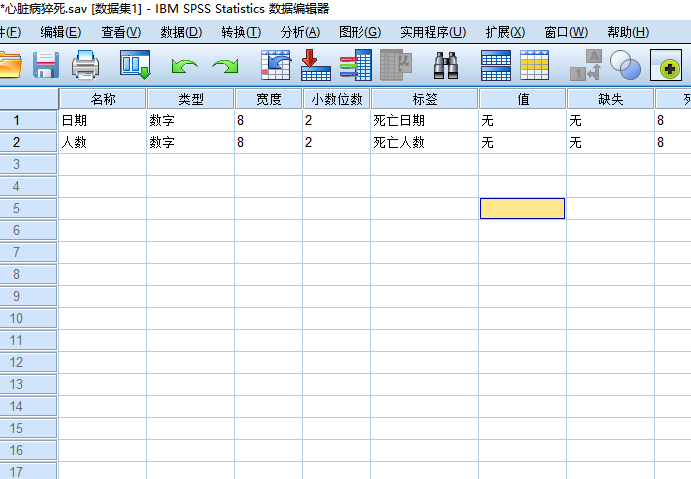Click the highlighted yellow cell in row 5
691x479 pixels.
point(522,208)
